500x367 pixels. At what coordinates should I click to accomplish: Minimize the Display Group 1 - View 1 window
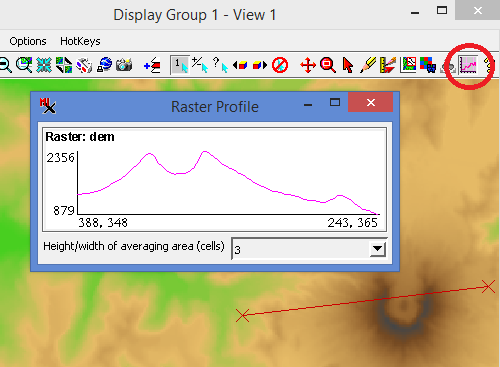[415, 13]
